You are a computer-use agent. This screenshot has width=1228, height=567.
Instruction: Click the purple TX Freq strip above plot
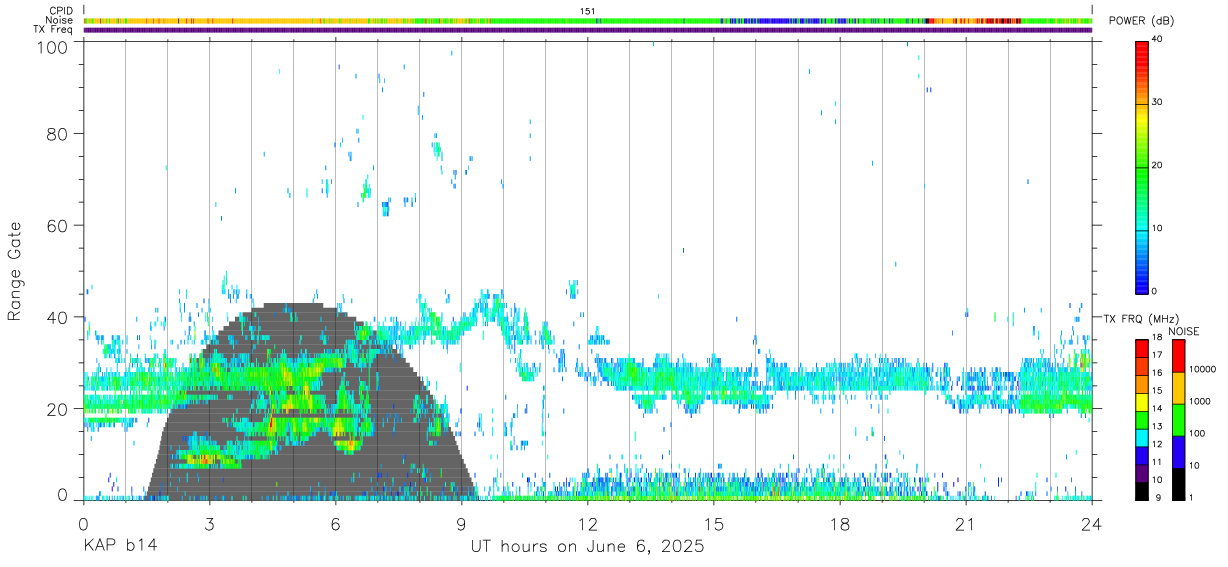click(x=587, y=30)
